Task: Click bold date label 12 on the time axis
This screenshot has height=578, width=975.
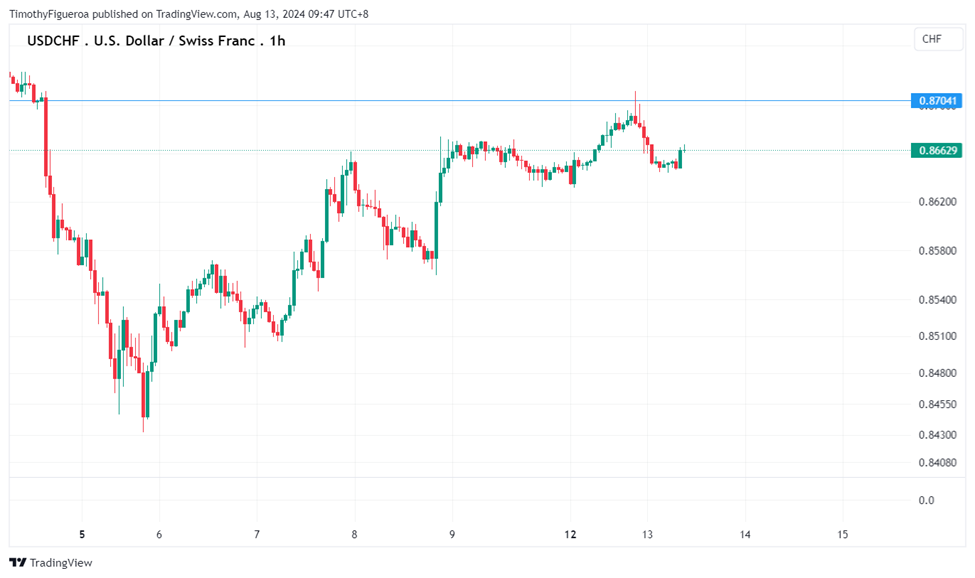Action: click(x=570, y=535)
